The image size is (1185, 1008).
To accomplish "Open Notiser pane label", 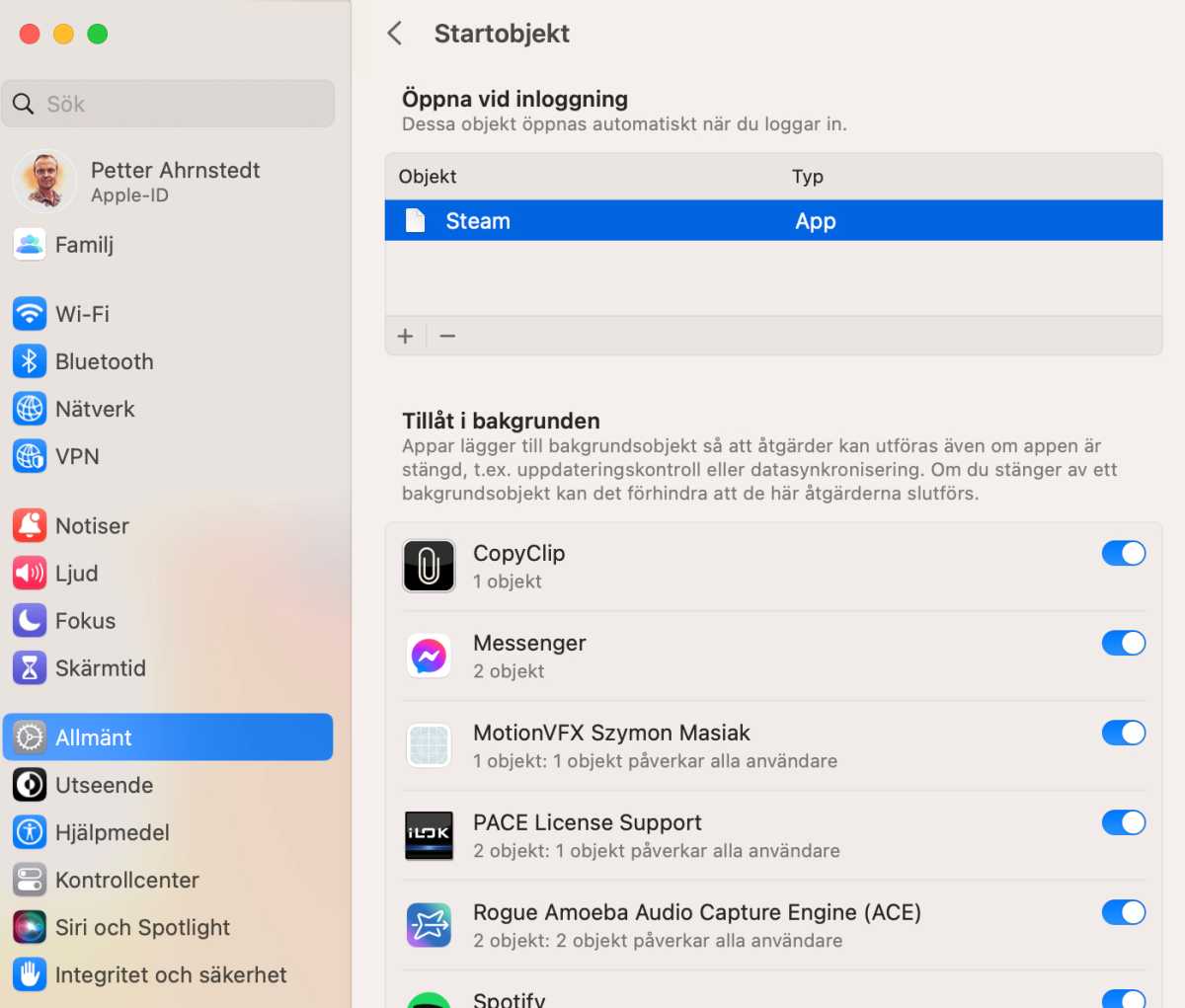I will 92,525.
